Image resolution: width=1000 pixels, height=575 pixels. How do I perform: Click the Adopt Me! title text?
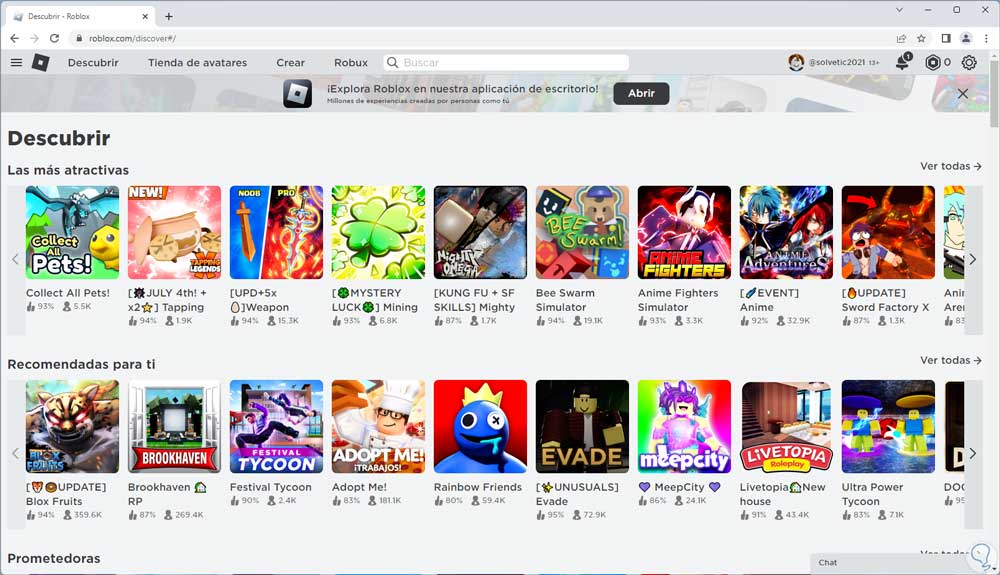(359, 487)
